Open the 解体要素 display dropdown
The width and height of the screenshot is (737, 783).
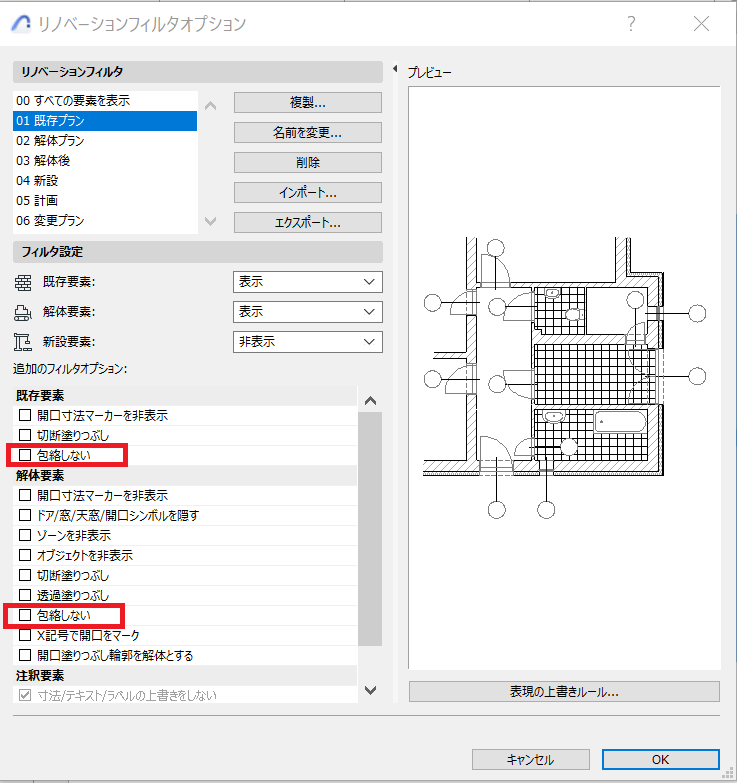307,312
